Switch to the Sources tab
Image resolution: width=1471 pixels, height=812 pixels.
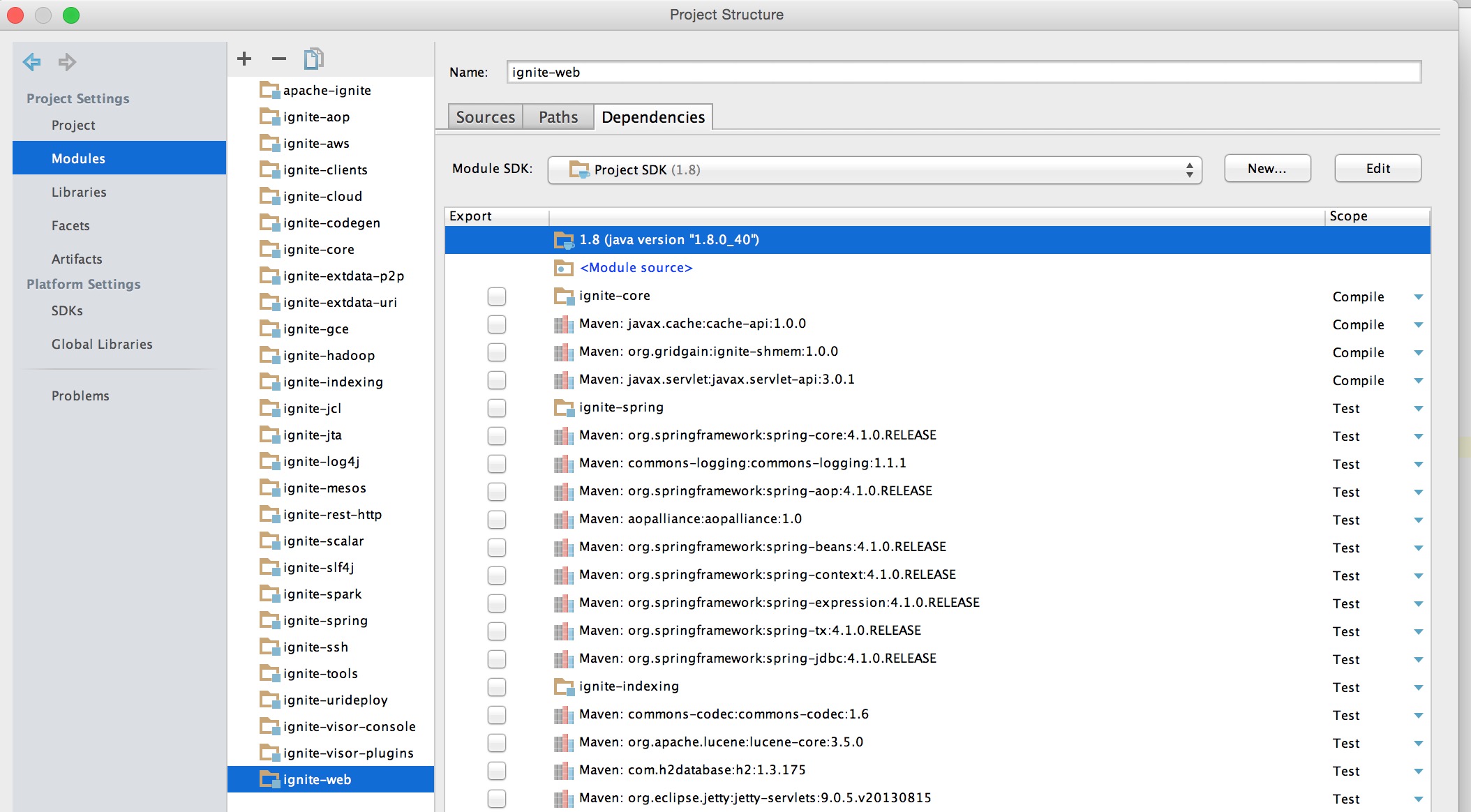coord(485,117)
